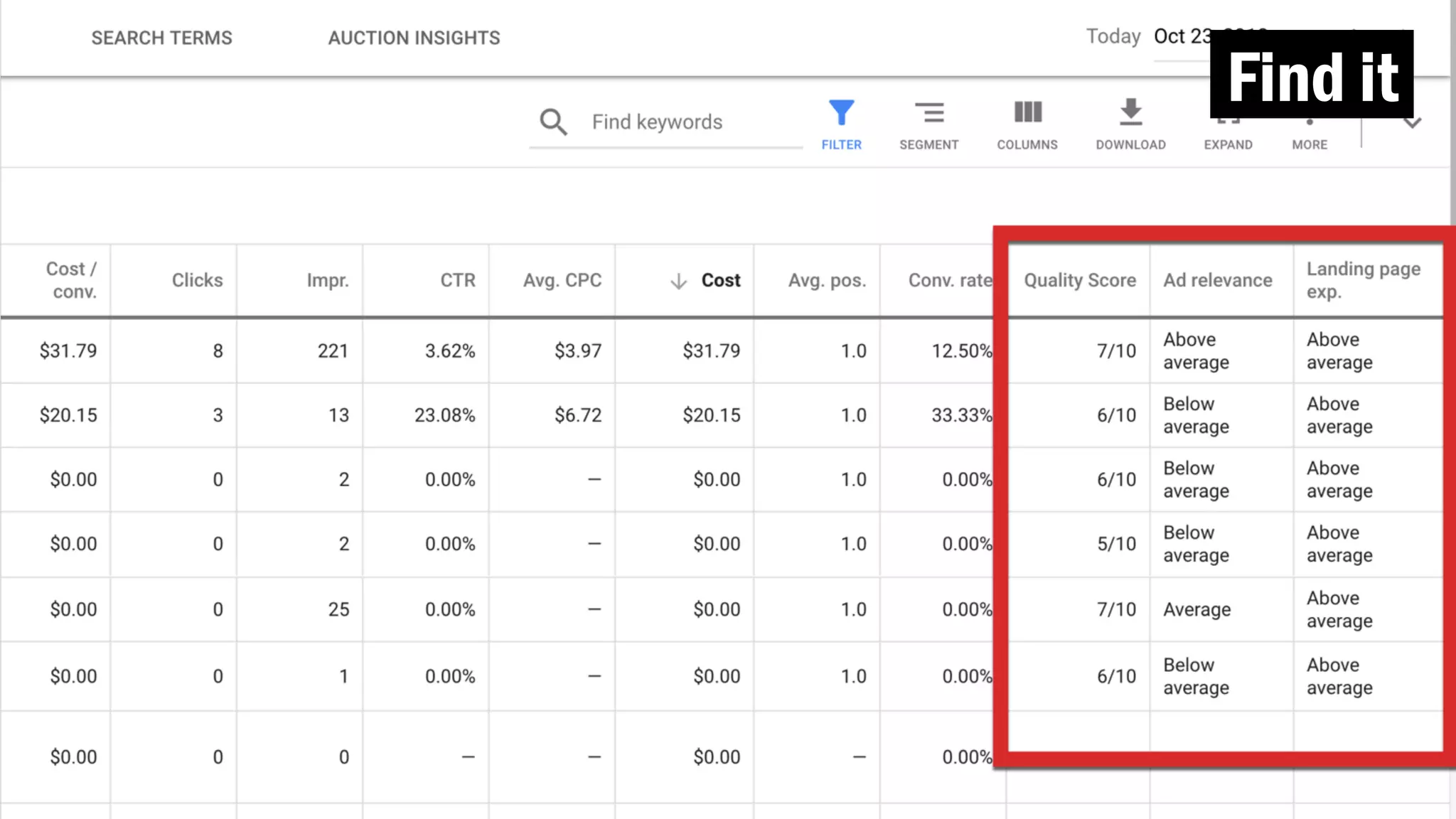Switch to the Auction Insights tab

tap(414, 38)
